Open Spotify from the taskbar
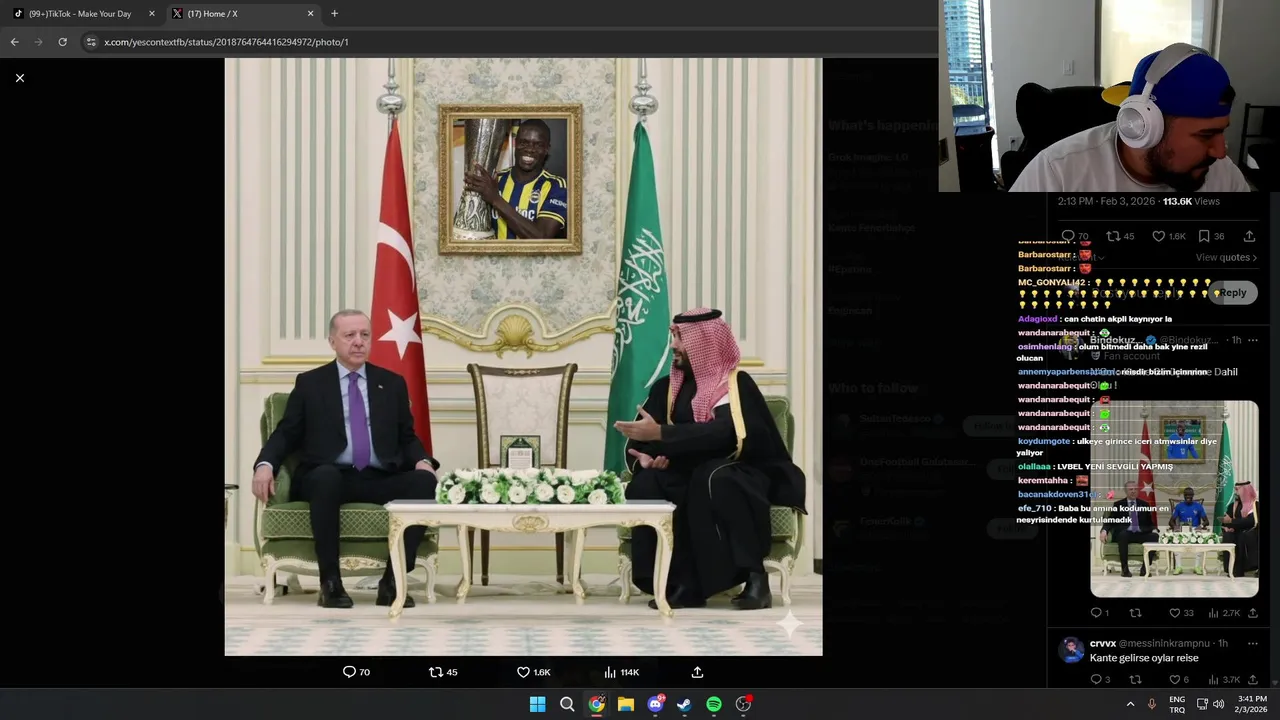The height and width of the screenshot is (720, 1280). click(x=714, y=704)
